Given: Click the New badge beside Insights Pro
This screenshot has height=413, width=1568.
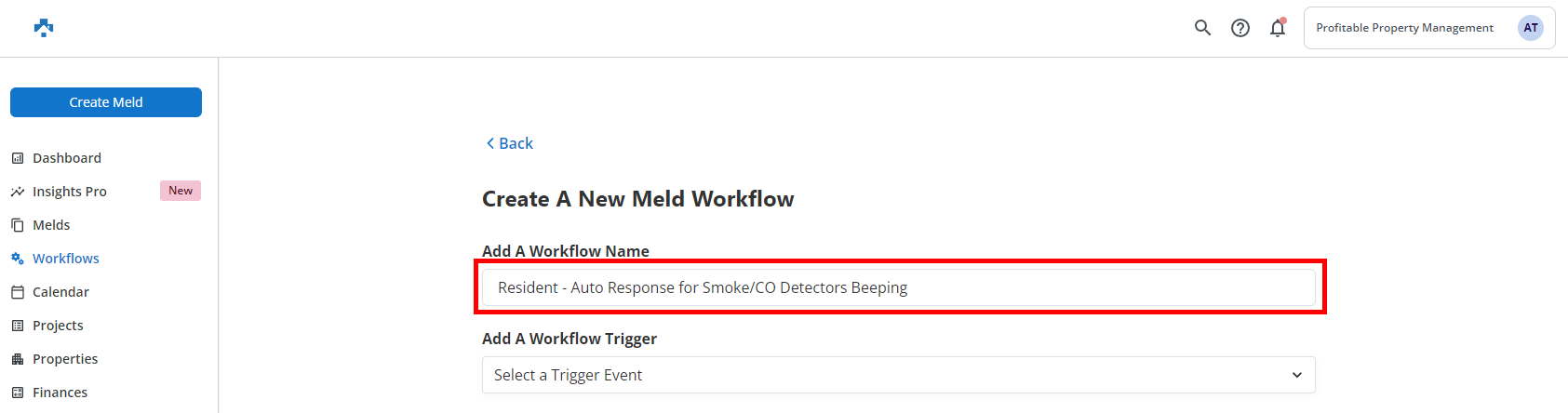Looking at the screenshot, I should [x=181, y=191].
